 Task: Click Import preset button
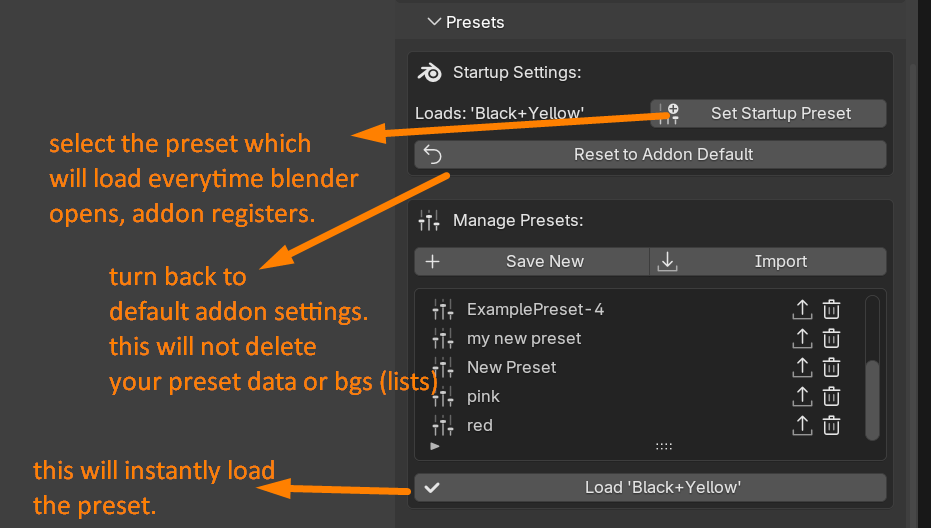coord(768,261)
